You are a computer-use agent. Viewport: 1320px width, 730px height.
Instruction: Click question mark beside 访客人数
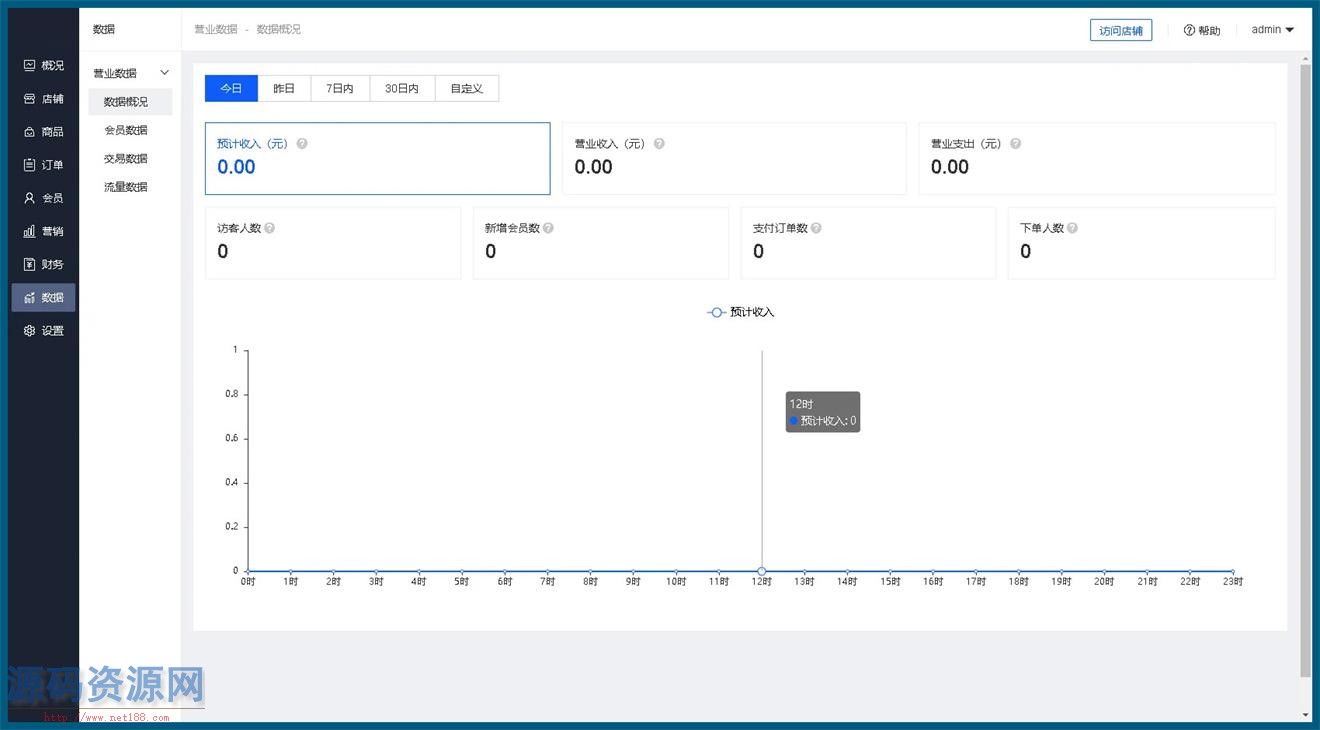click(269, 228)
